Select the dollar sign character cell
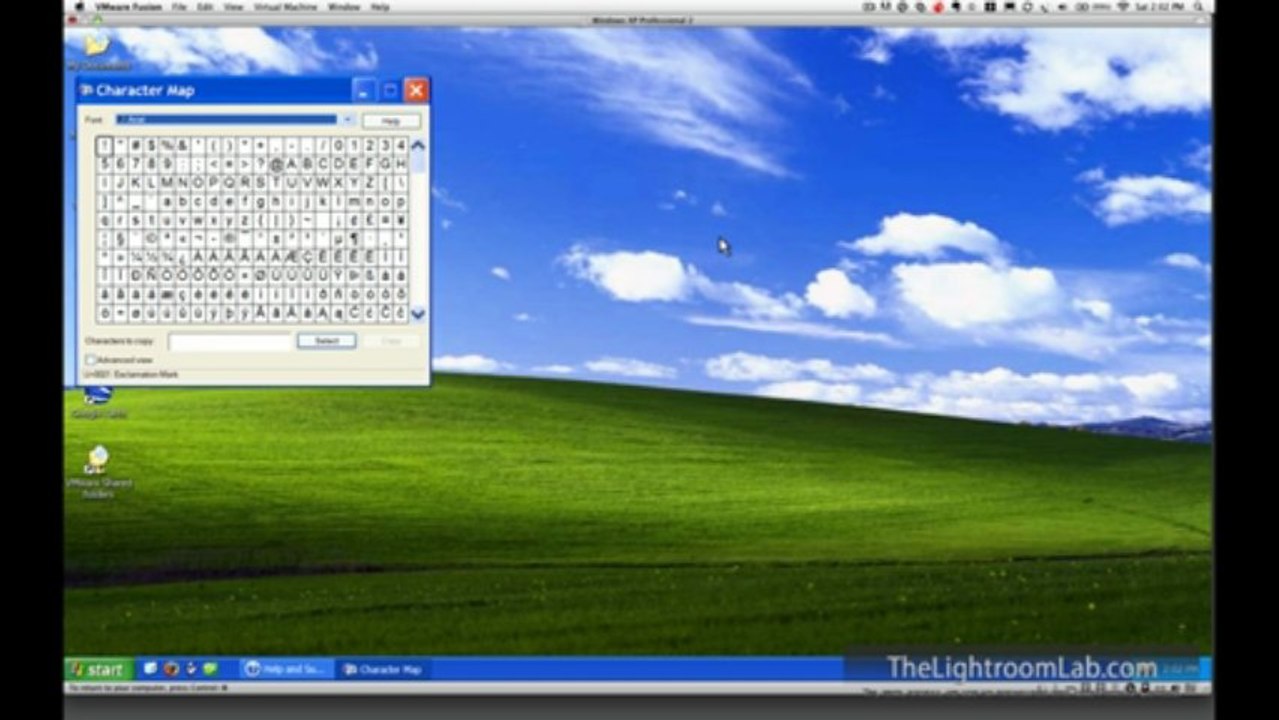Viewport: 1279px width, 720px height. pos(151,145)
